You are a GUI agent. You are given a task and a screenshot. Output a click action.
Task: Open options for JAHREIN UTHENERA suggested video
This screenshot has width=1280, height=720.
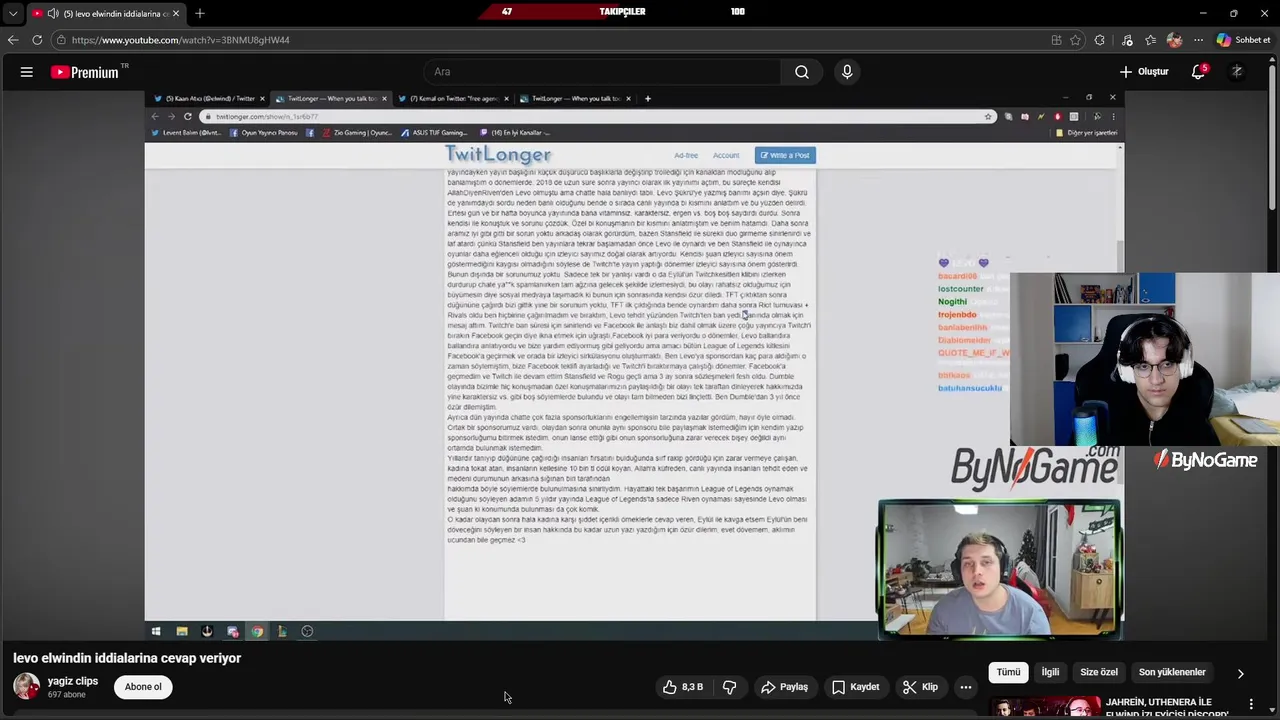pos(1251,705)
